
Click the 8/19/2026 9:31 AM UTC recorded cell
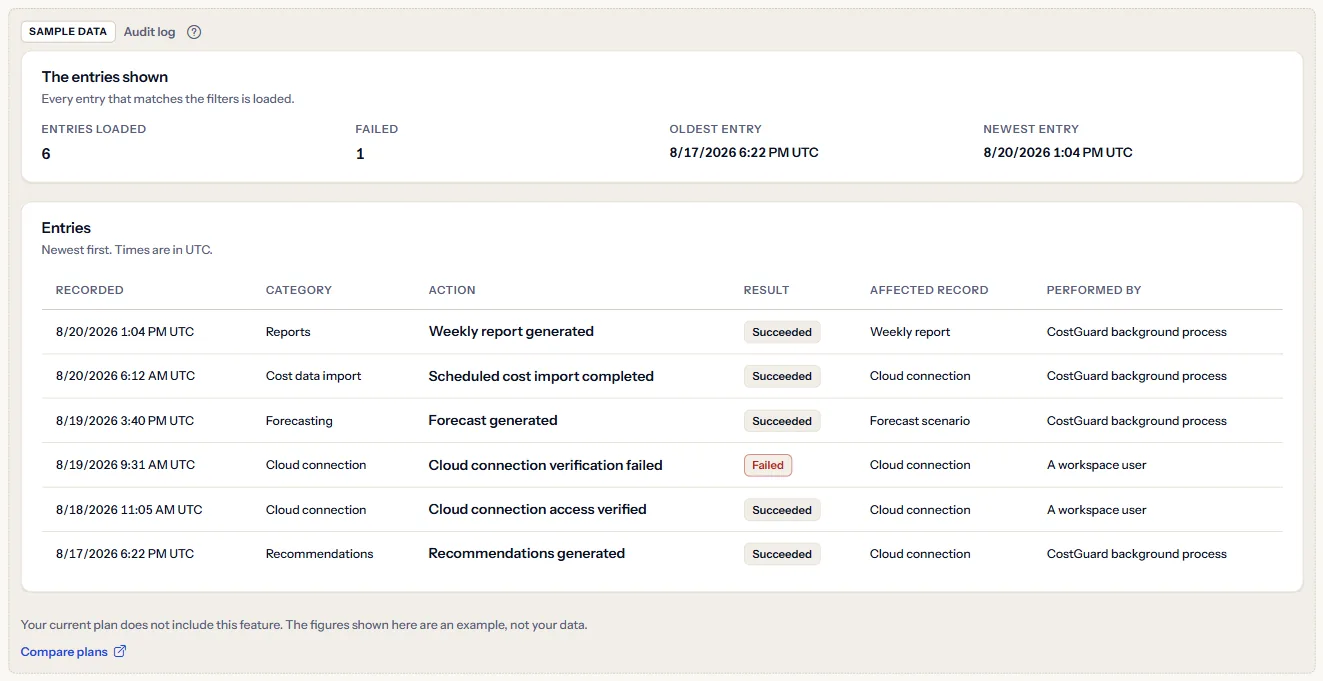pos(125,465)
